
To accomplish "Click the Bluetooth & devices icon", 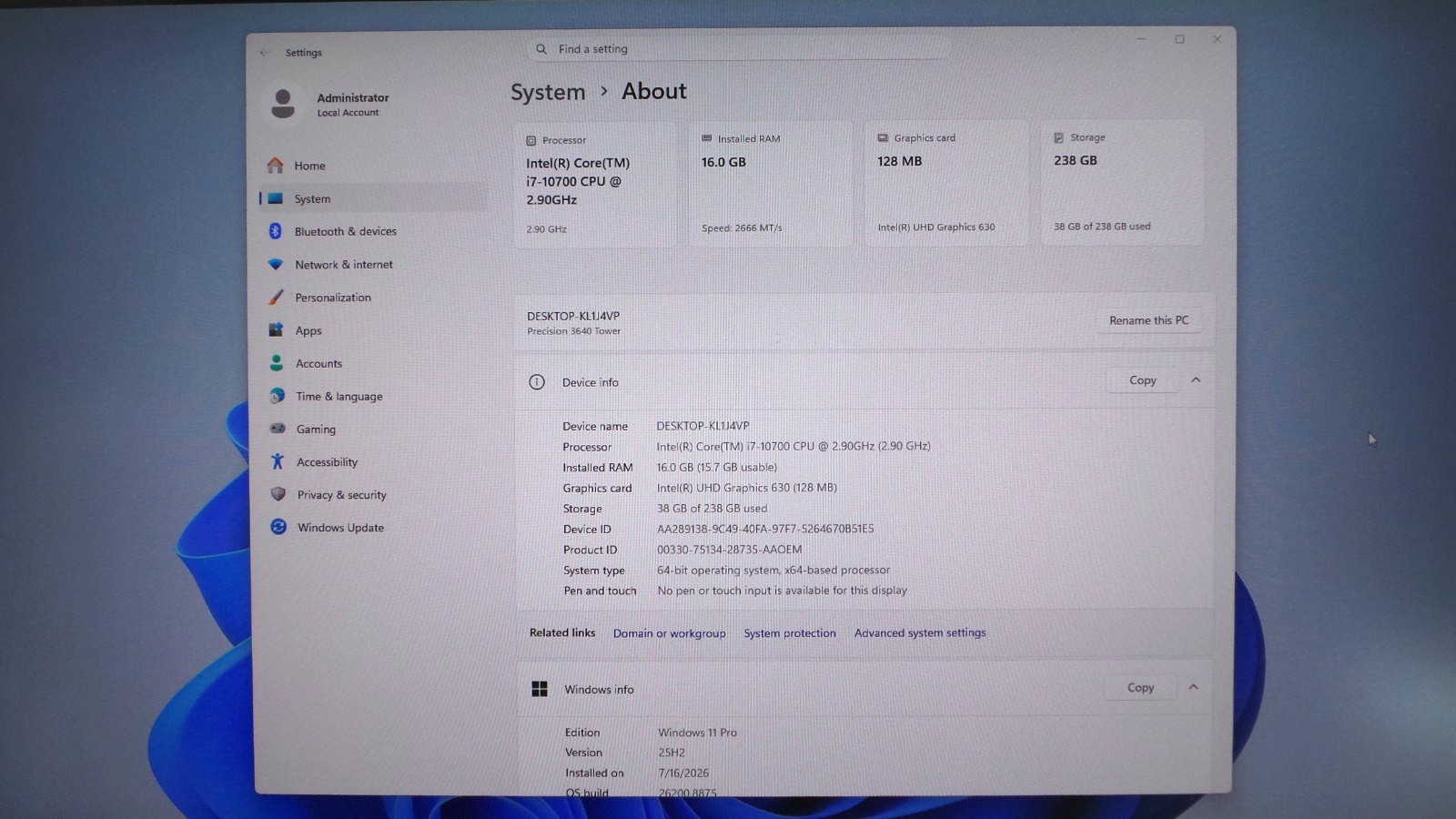I will coord(275,231).
